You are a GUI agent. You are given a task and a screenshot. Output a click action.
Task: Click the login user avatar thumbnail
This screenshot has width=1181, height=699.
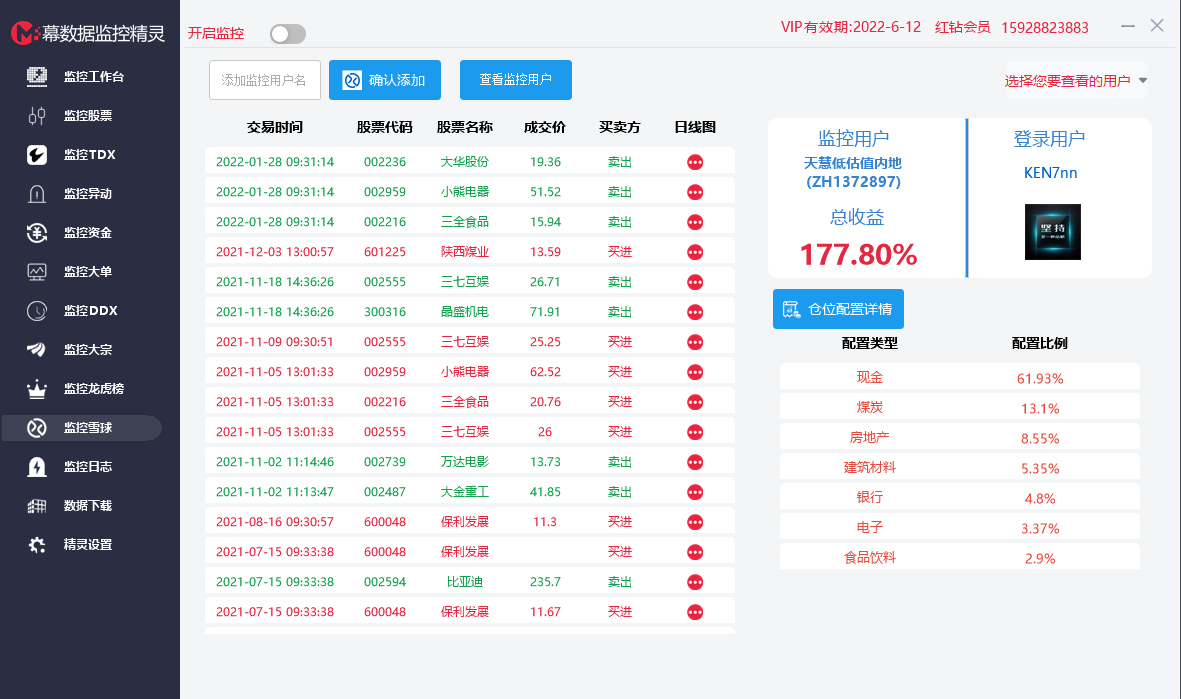1052,232
